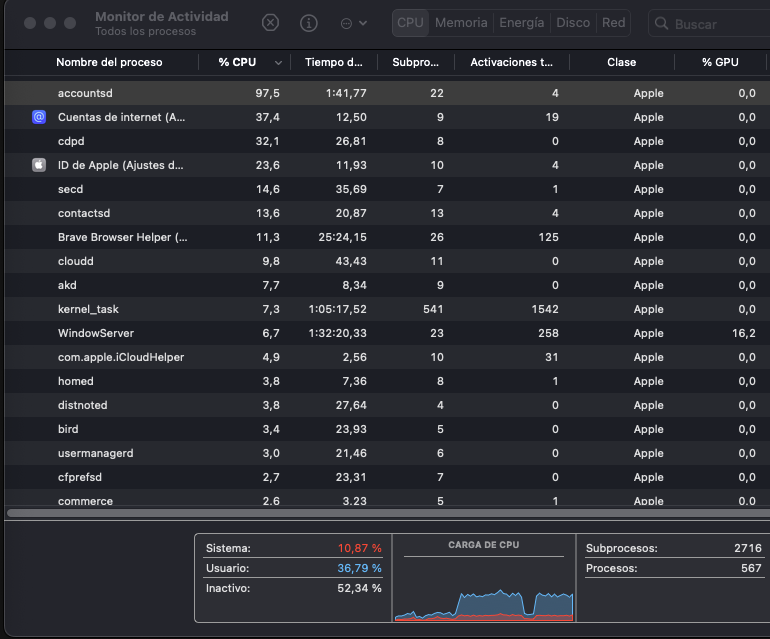
Task: Click the horizontal scrollbar under process list
Action: click(x=385, y=513)
